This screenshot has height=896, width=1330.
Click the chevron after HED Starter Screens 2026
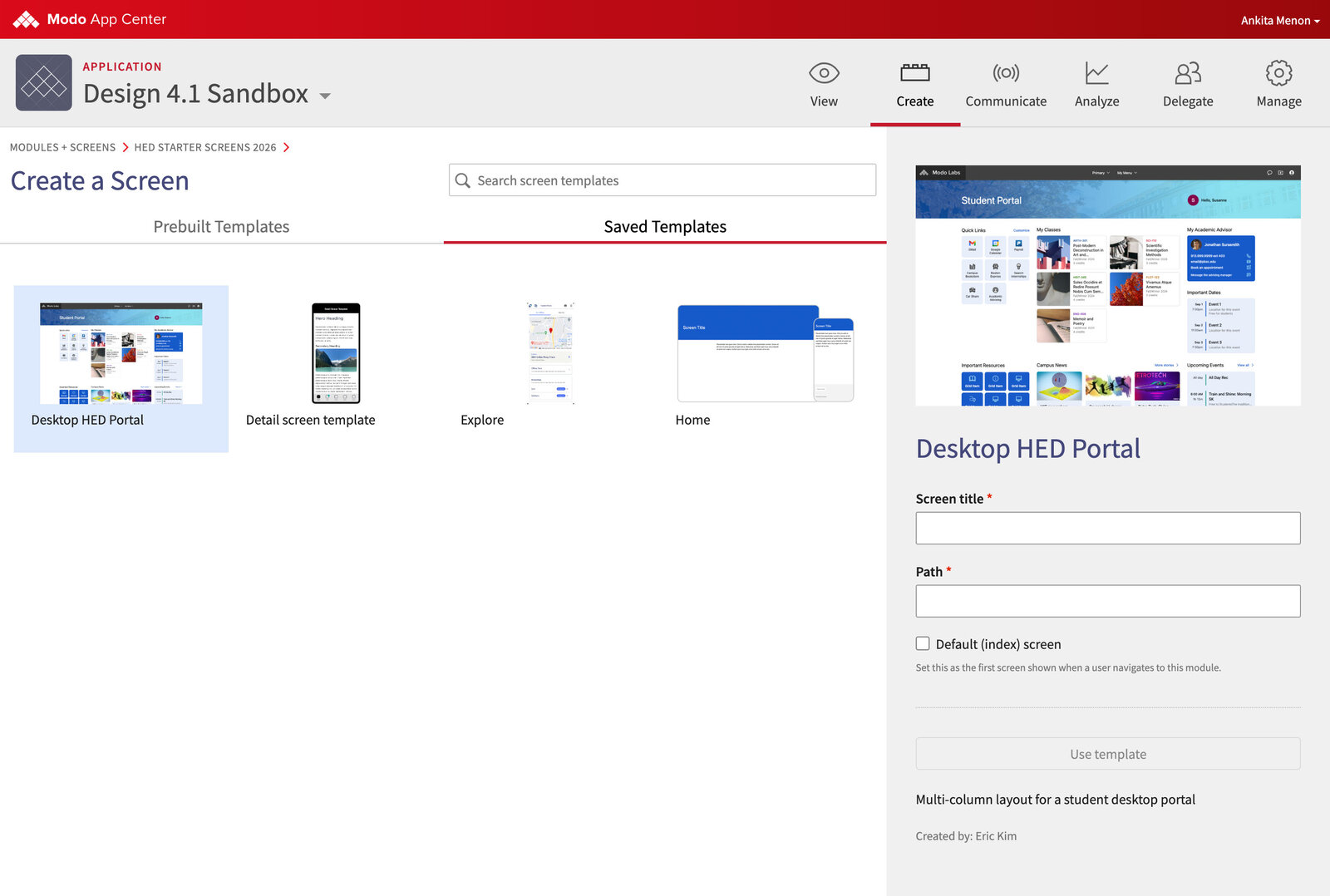coord(287,147)
